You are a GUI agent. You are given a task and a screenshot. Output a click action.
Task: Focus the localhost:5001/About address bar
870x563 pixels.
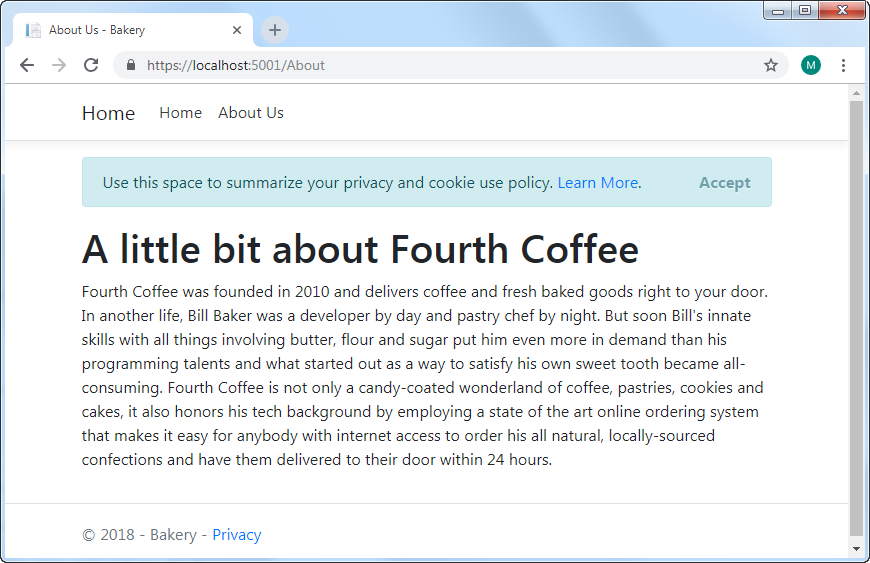tap(451, 65)
